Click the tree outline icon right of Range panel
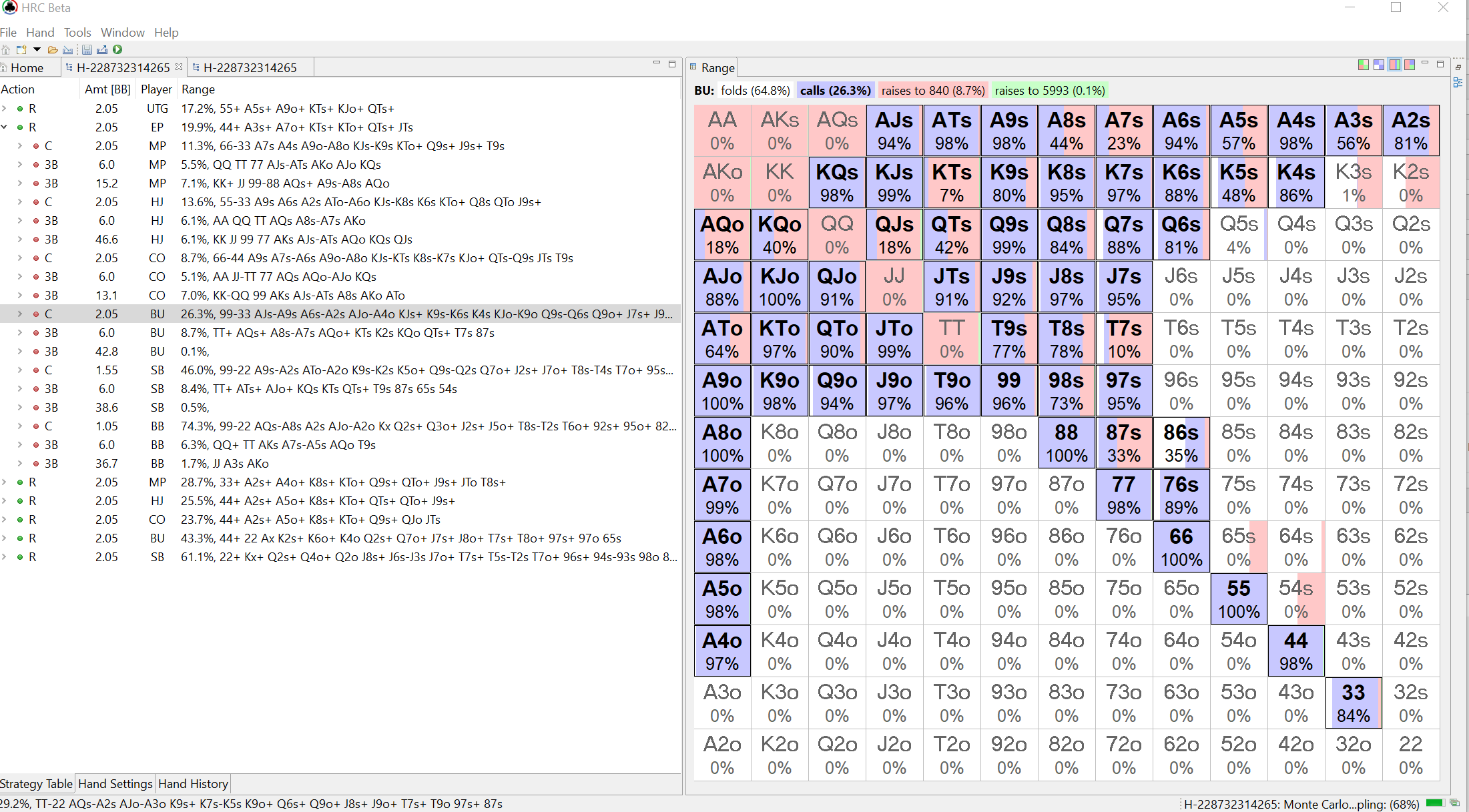The height and width of the screenshot is (812, 1469). pyautogui.click(x=1458, y=82)
